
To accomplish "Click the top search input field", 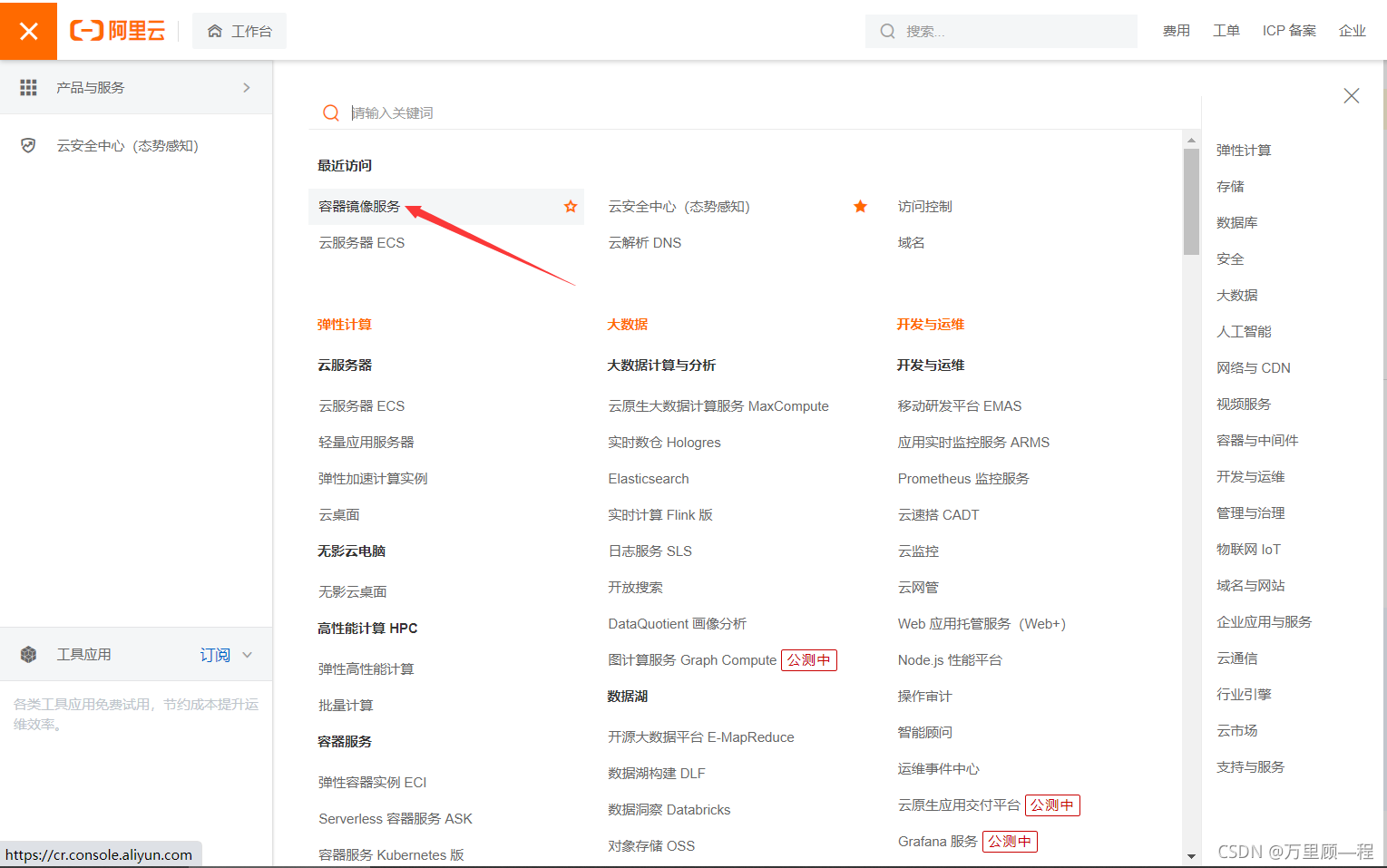I will (x=1001, y=32).
